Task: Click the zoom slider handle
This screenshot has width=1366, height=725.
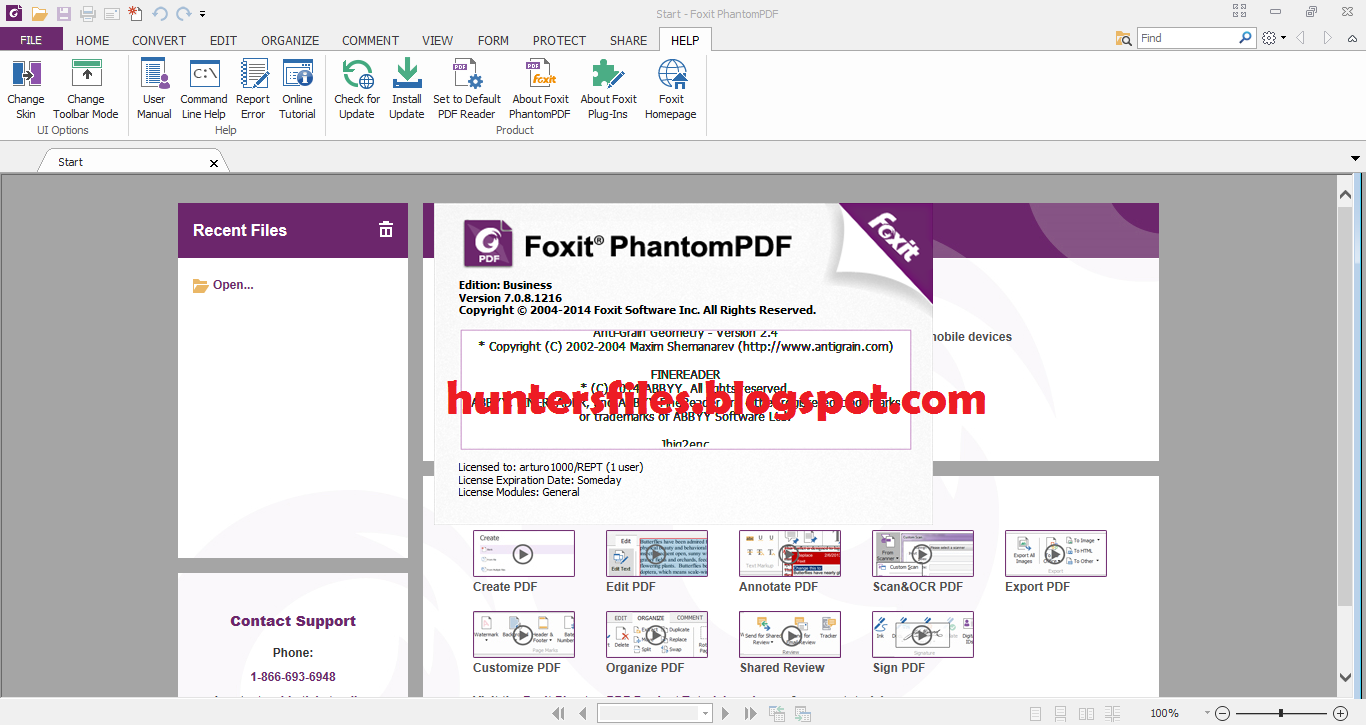Action: point(1281,713)
